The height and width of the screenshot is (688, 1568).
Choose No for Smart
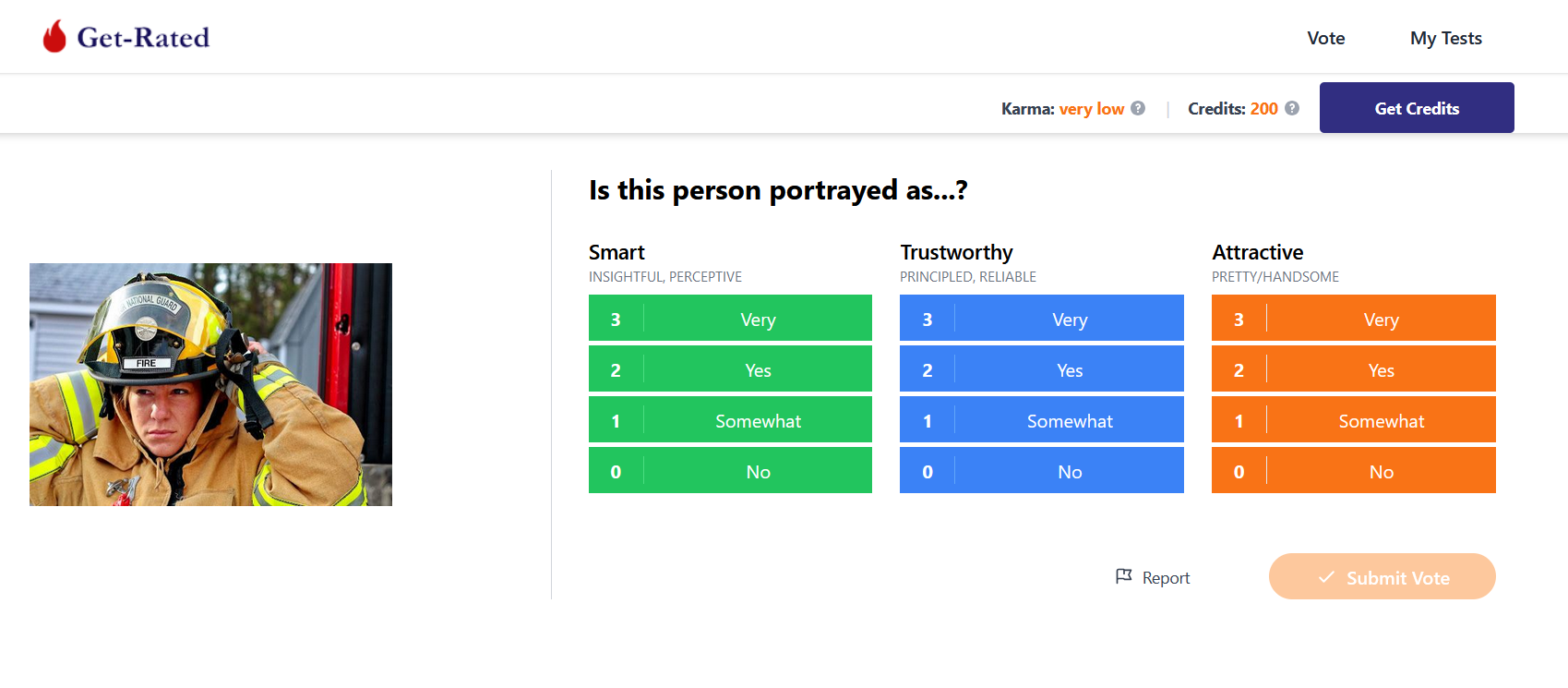pos(730,471)
